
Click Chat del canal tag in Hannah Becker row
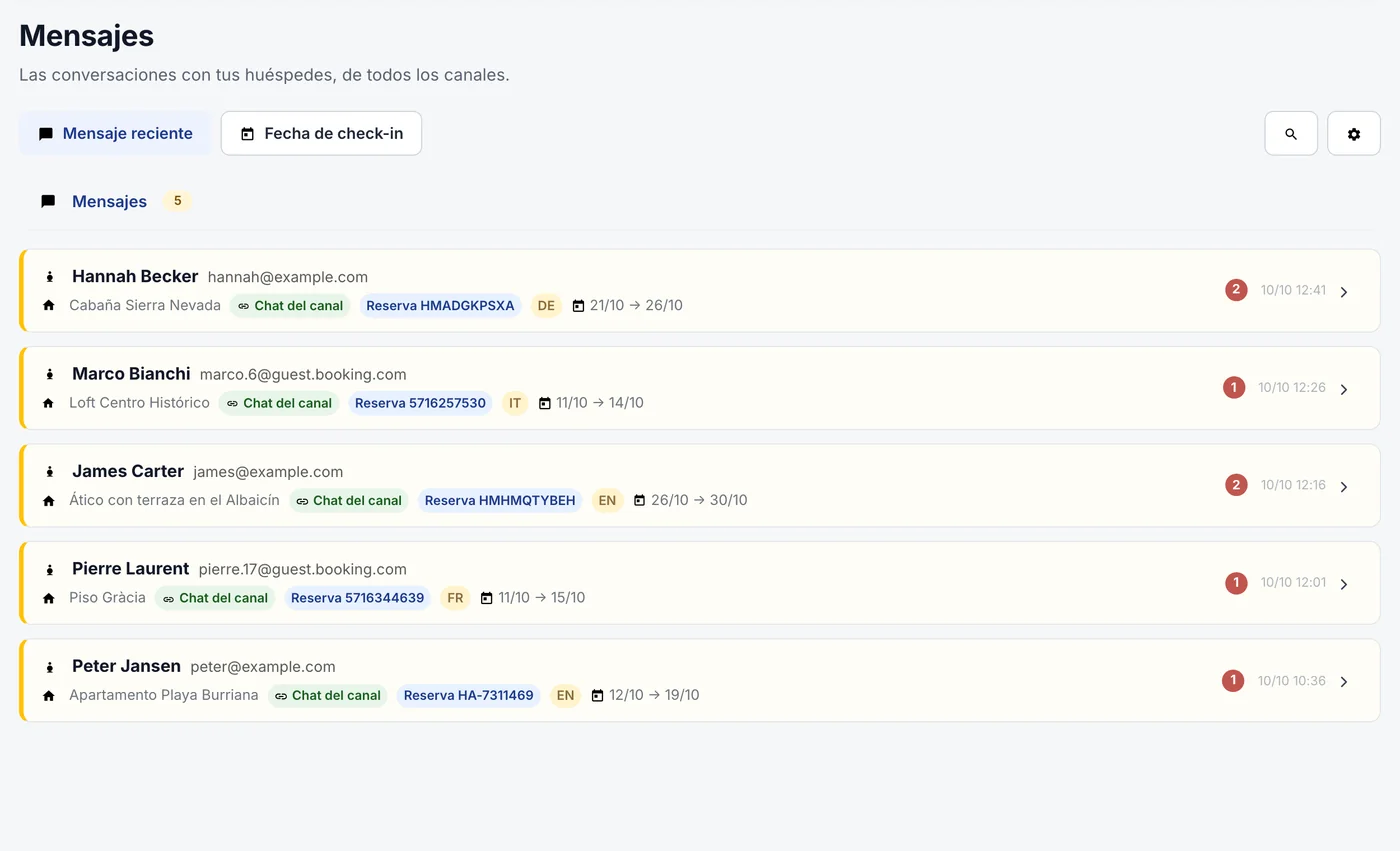pyautogui.click(x=290, y=306)
